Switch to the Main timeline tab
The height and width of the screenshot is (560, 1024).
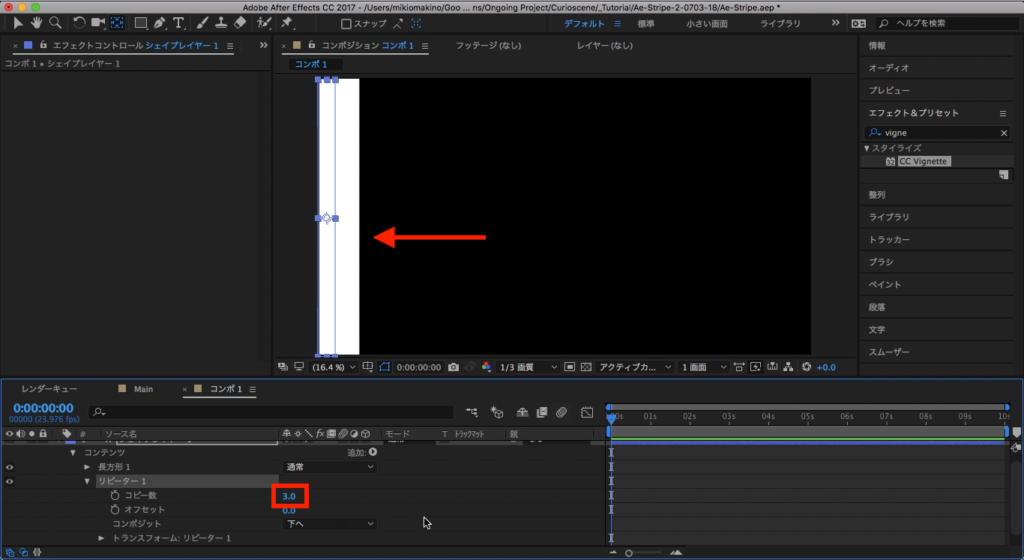coord(143,389)
